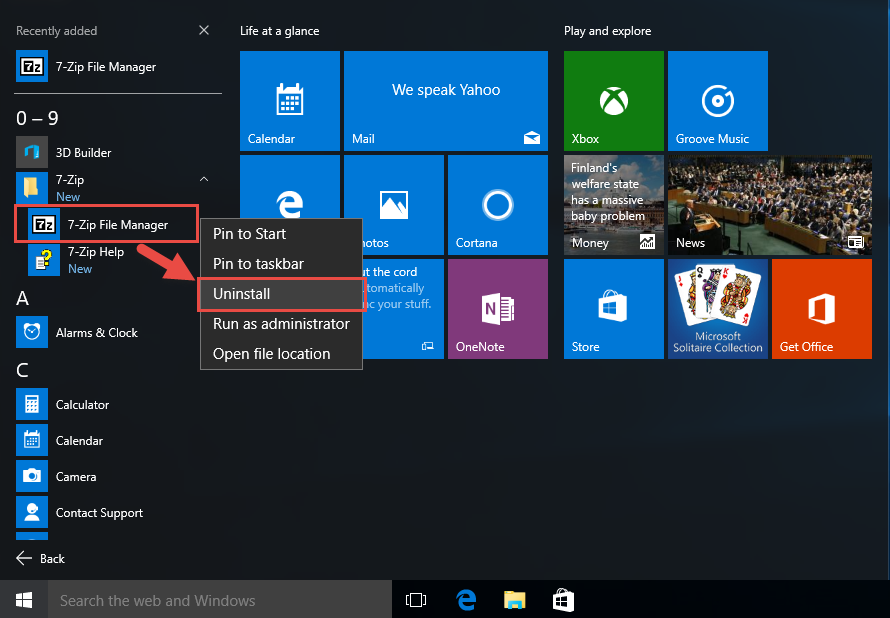Choose Pin to taskbar in context menu
890x618 pixels.
(282, 264)
